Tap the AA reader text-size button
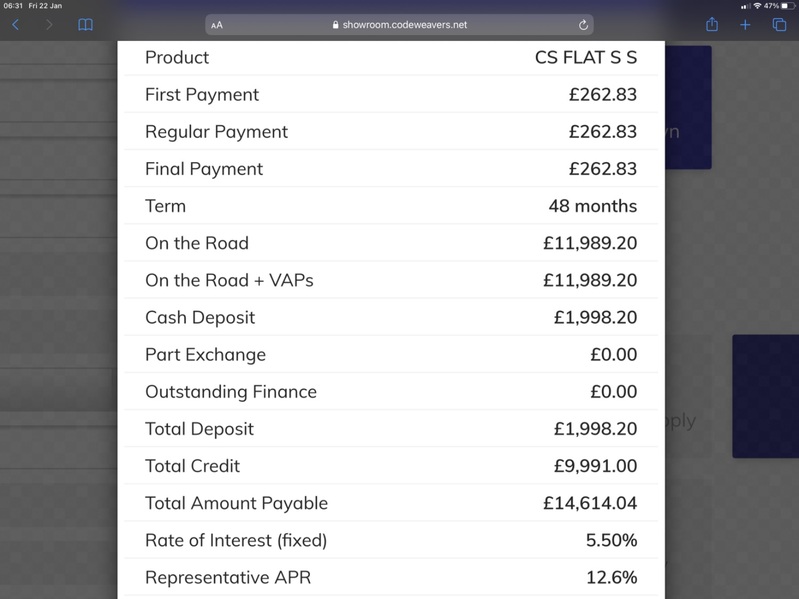 coord(217,25)
